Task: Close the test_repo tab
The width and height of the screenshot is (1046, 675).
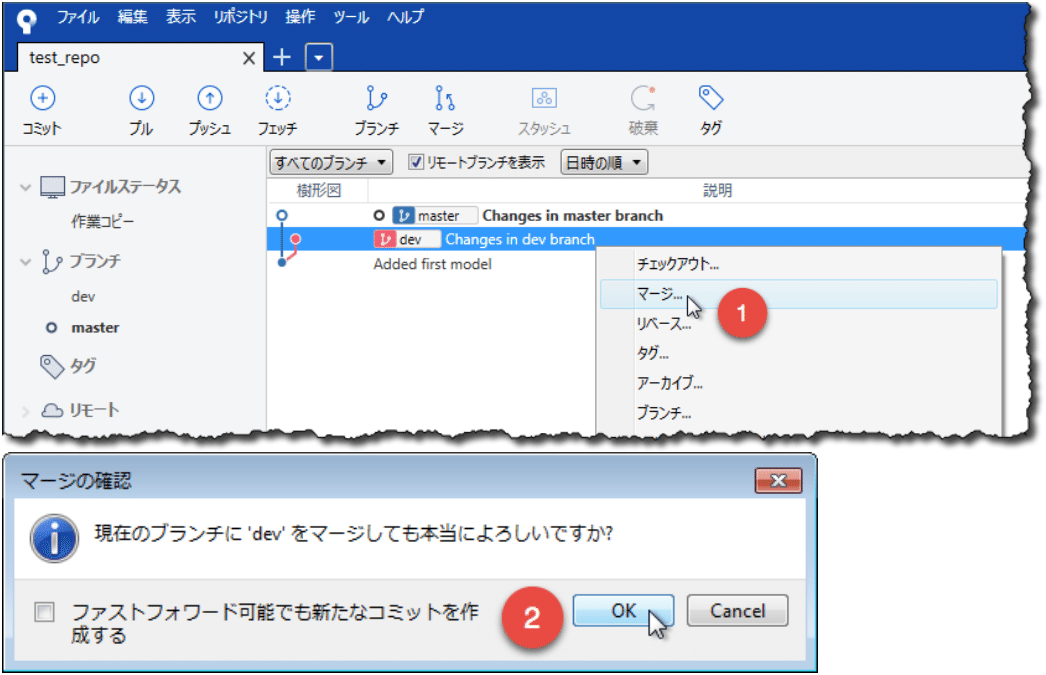Action: [x=249, y=58]
